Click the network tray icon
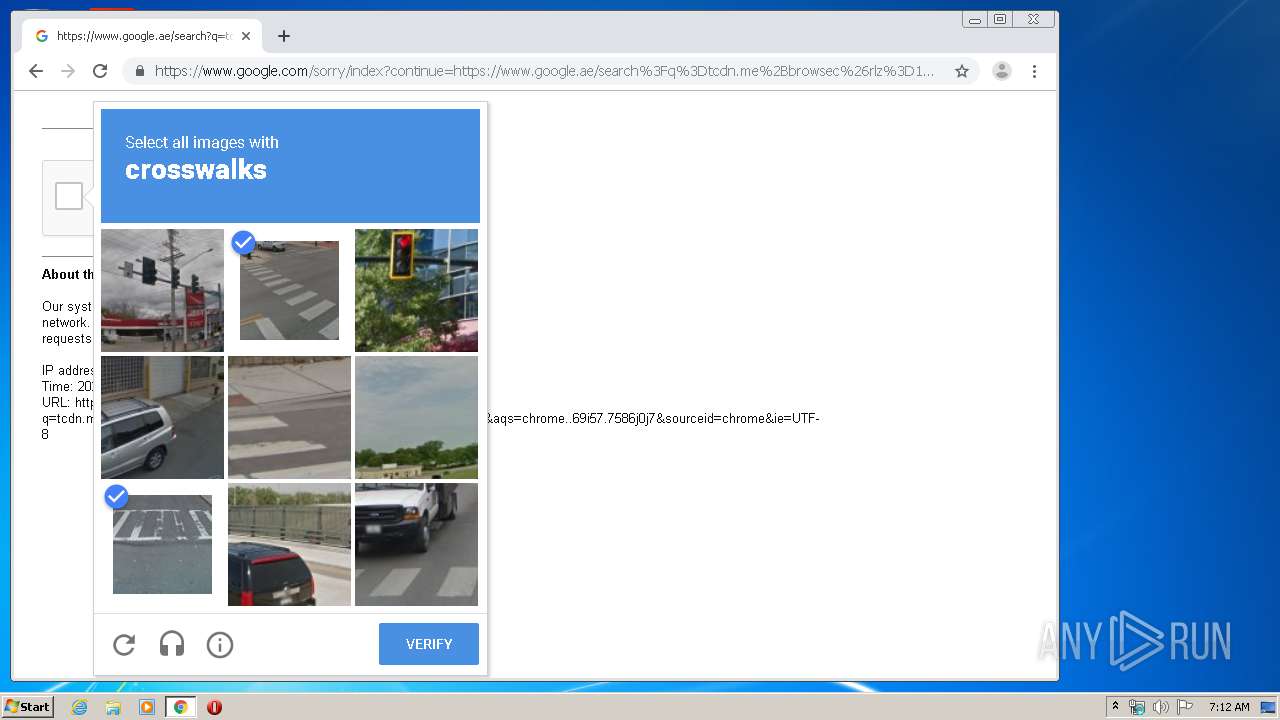This screenshot has width=1280, height=720. (x=1137, y=707)
